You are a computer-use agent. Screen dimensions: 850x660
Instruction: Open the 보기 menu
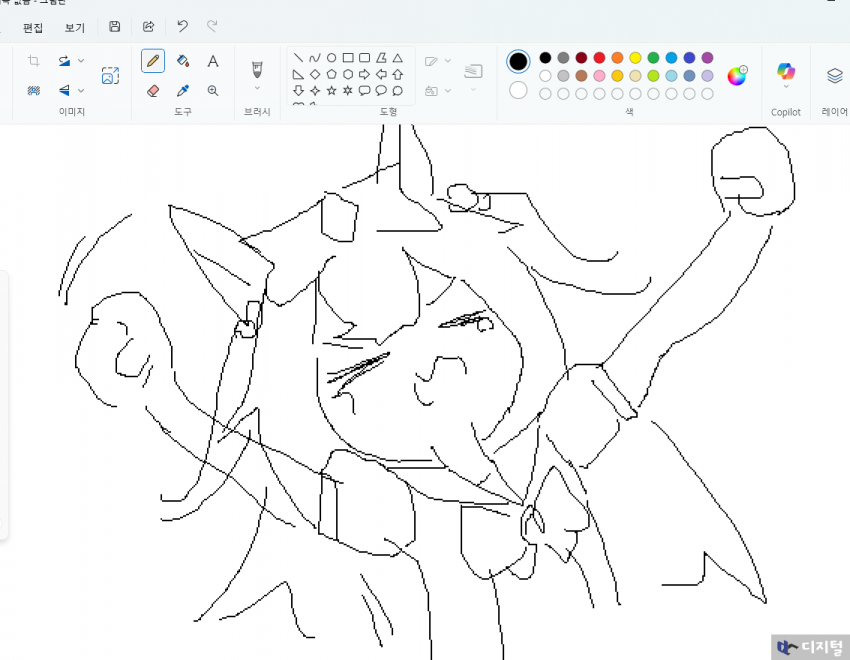[x=75, y=28]
